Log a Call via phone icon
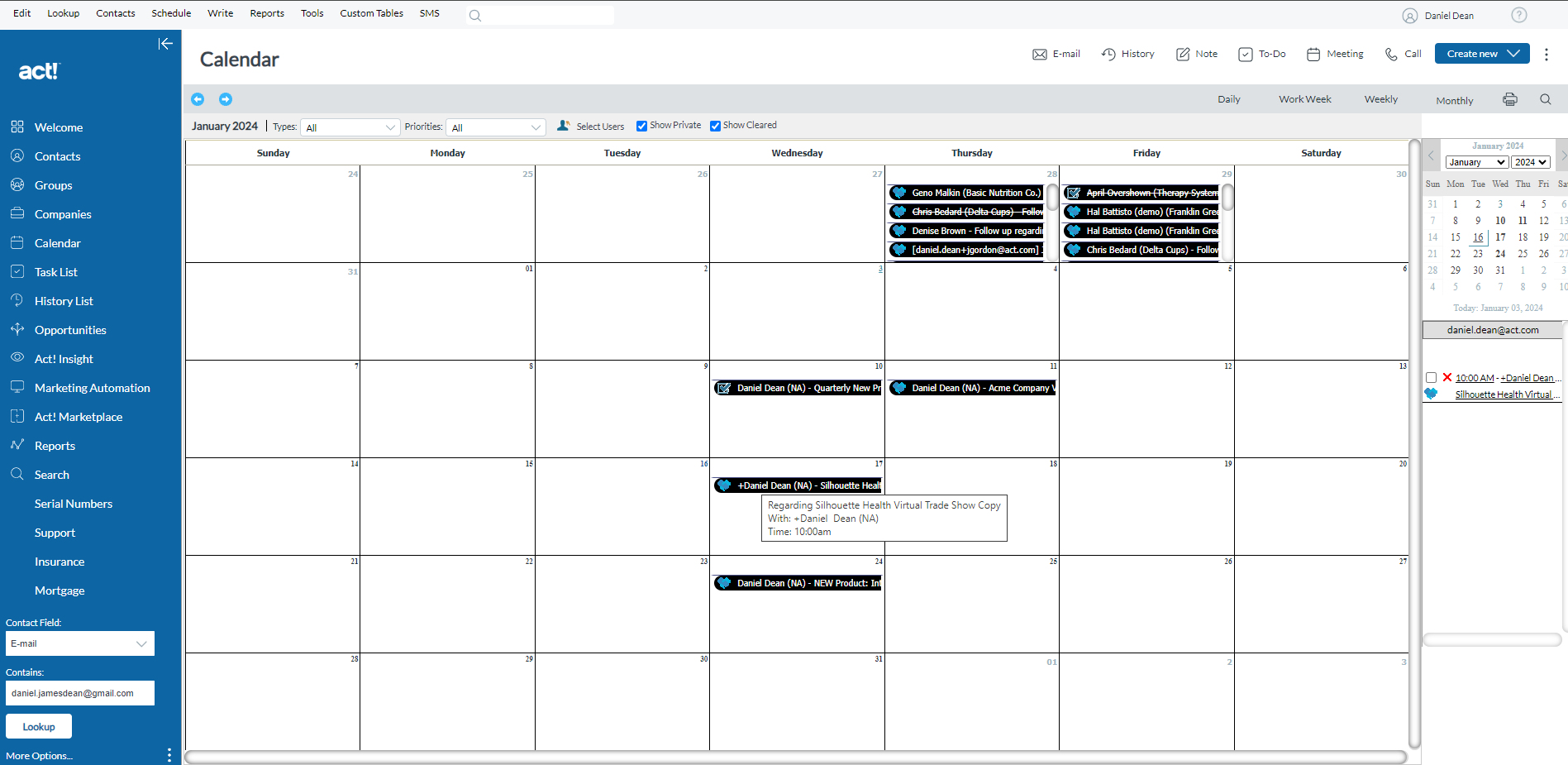The image size is (1568, 765). click(1392, 54)
